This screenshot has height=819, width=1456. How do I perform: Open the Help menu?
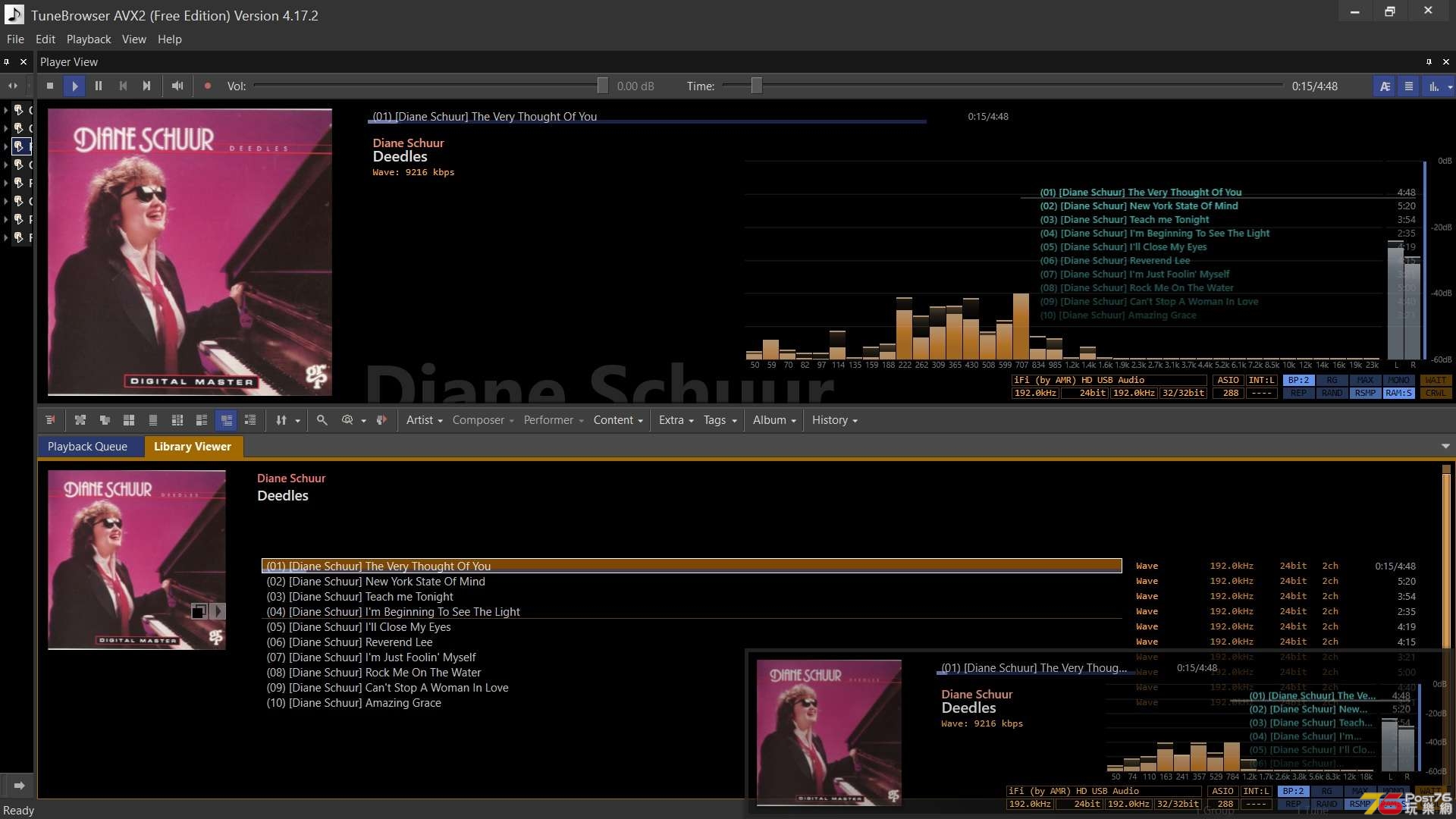click(170, 39)
